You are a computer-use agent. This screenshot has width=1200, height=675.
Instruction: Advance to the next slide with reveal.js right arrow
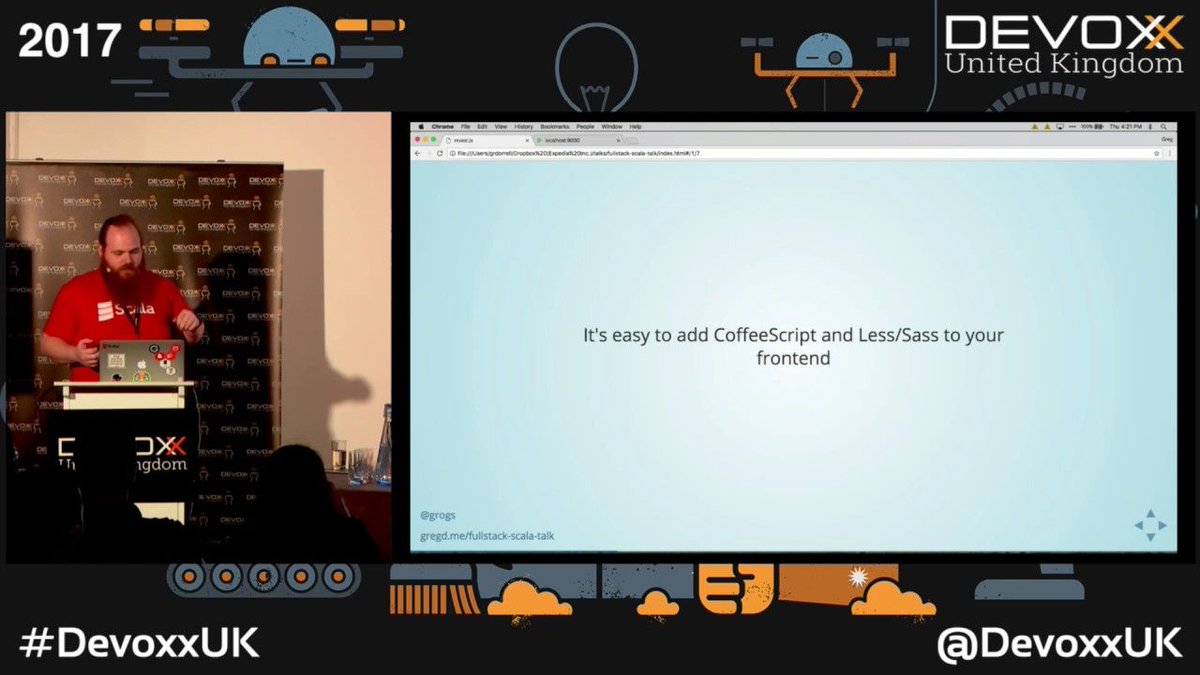click(x=1163, y=523)
